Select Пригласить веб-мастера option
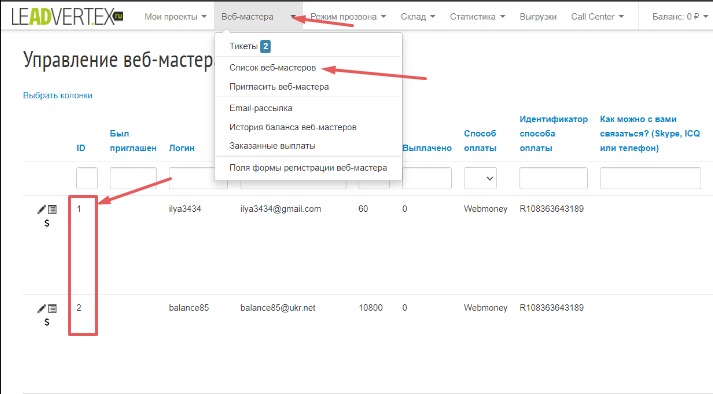The width and height of the screenshot is (713, 394). tap(279, 87)
